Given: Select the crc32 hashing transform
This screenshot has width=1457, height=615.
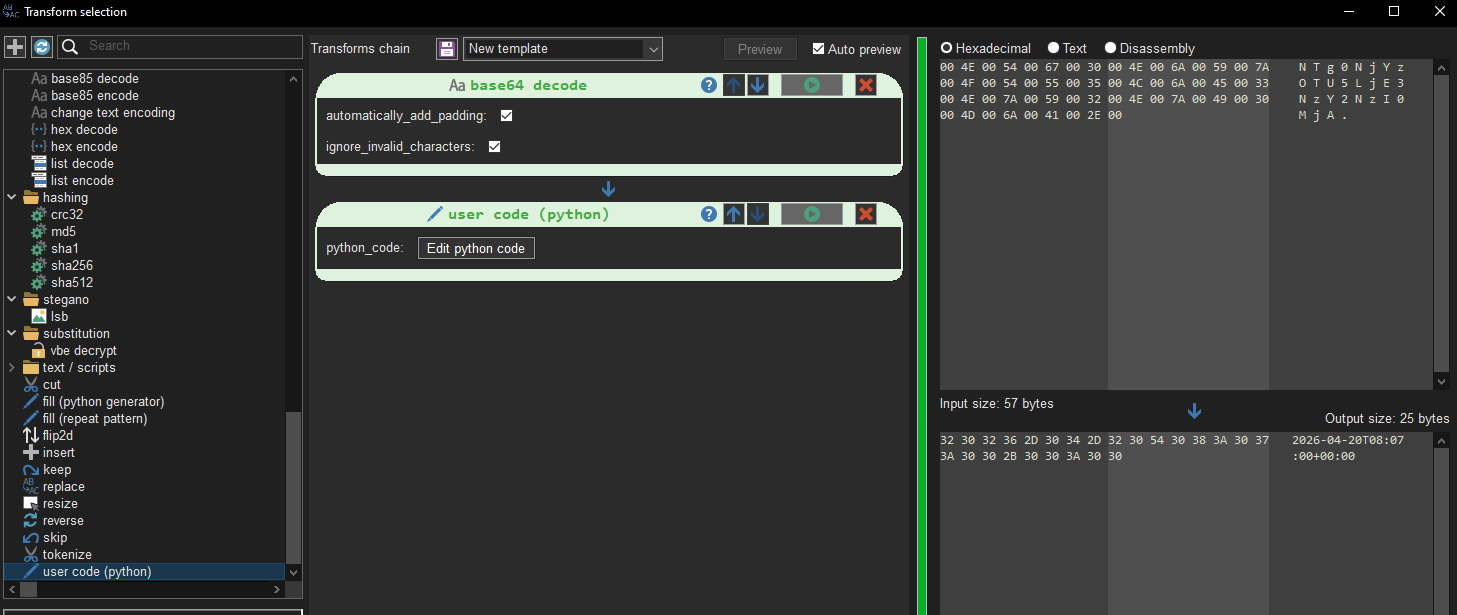Looking at the screenshot, I should 67,215.
